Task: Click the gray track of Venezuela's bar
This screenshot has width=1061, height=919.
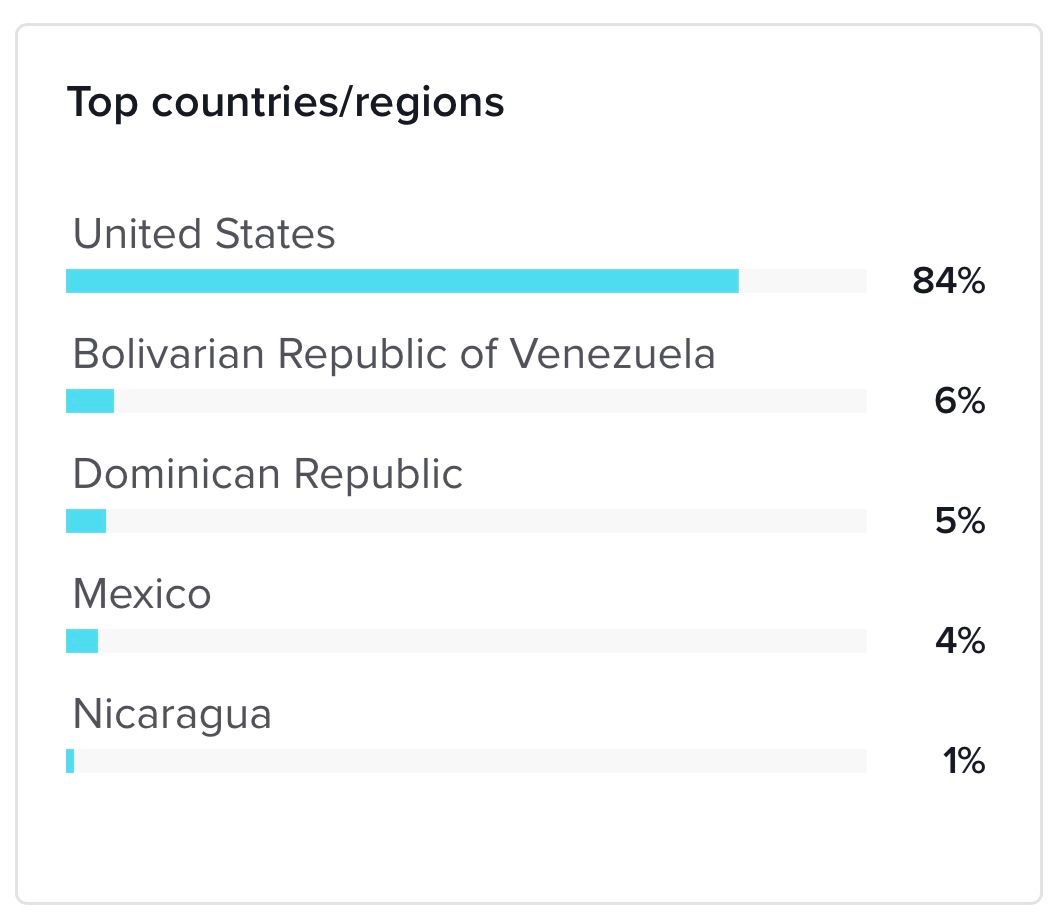Action: [x=490, y=401]
